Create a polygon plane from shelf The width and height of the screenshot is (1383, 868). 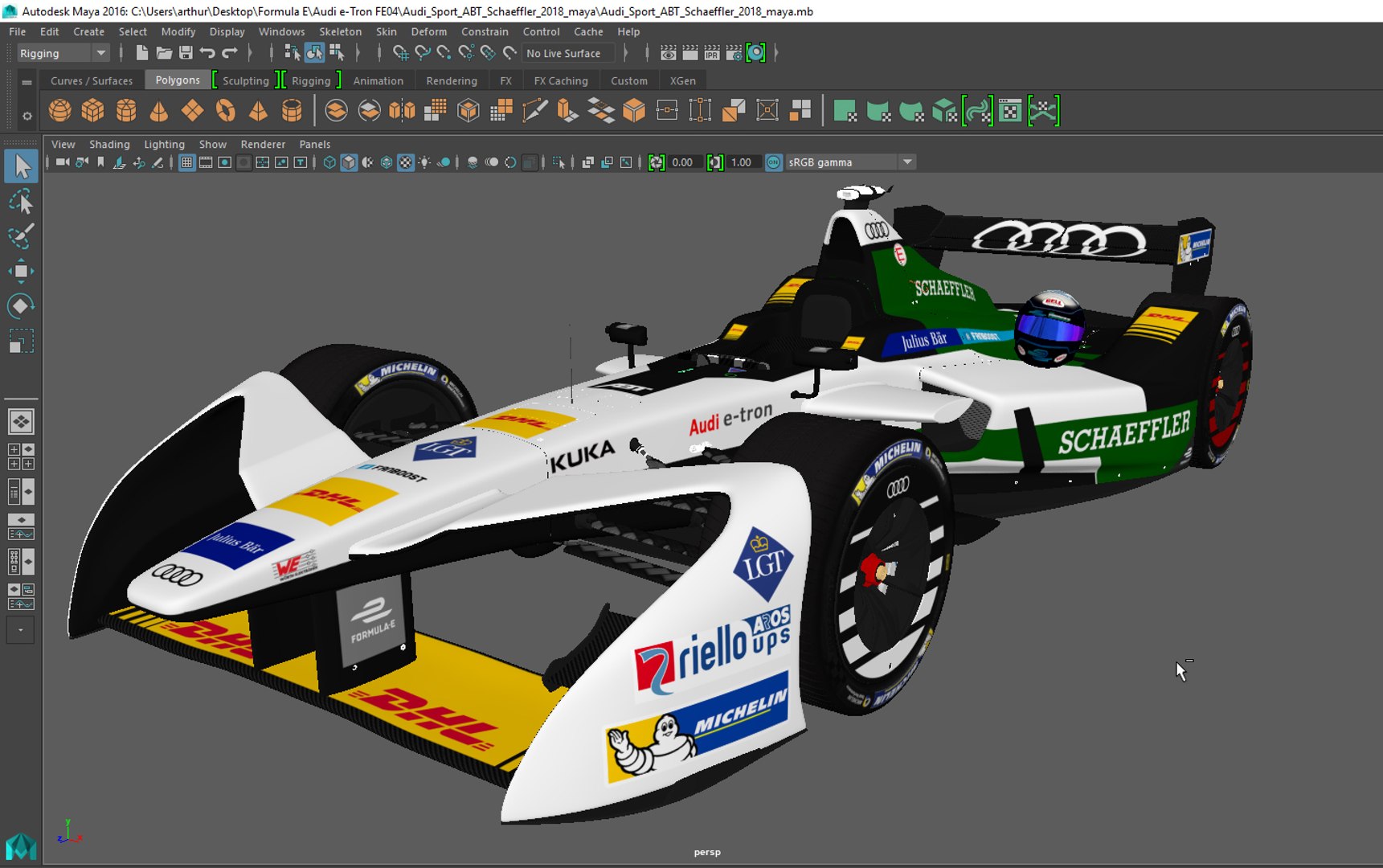[x=192, y=110]
